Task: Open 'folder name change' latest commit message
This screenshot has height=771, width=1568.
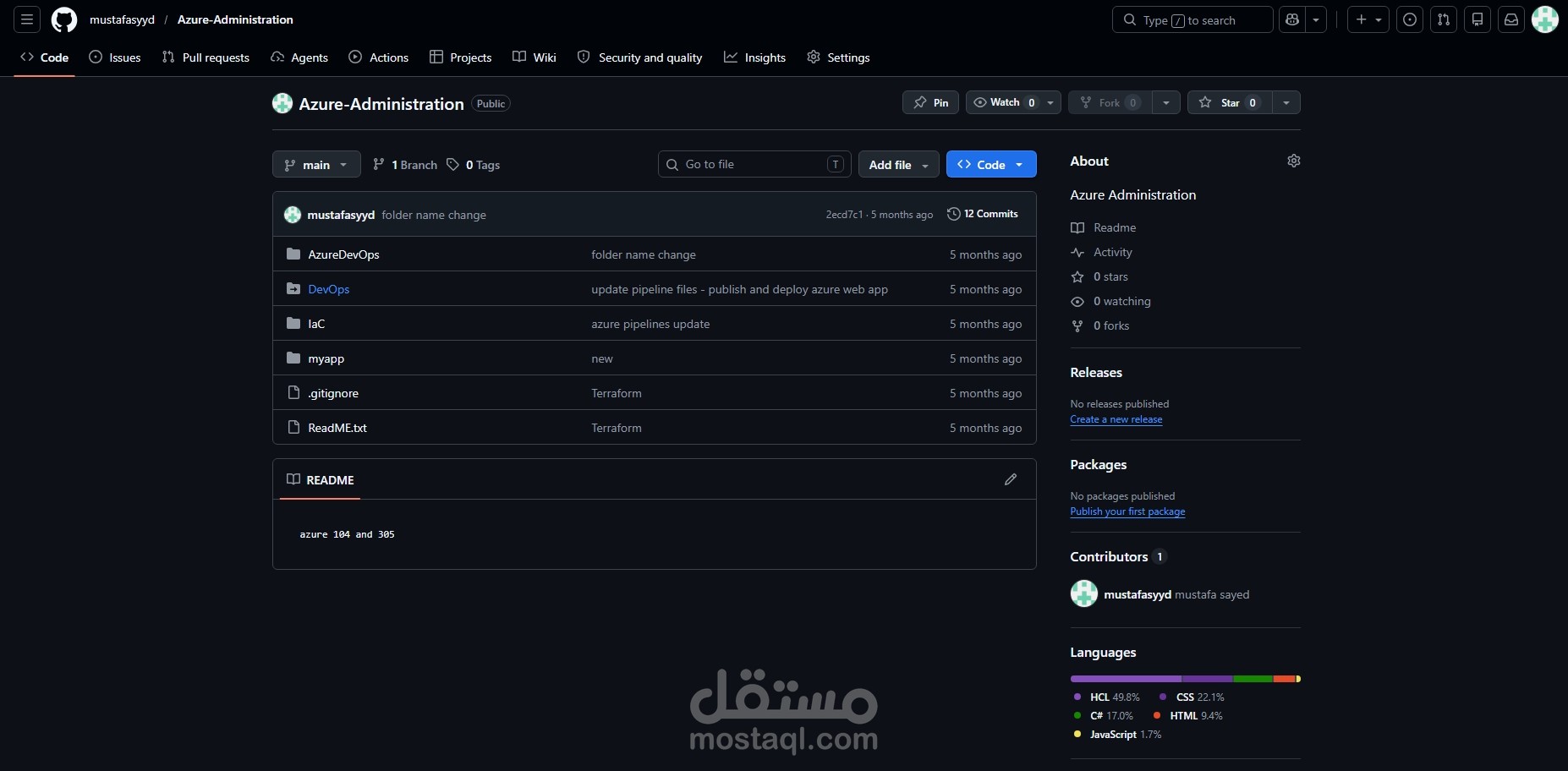Action: (x=434, y=215)
